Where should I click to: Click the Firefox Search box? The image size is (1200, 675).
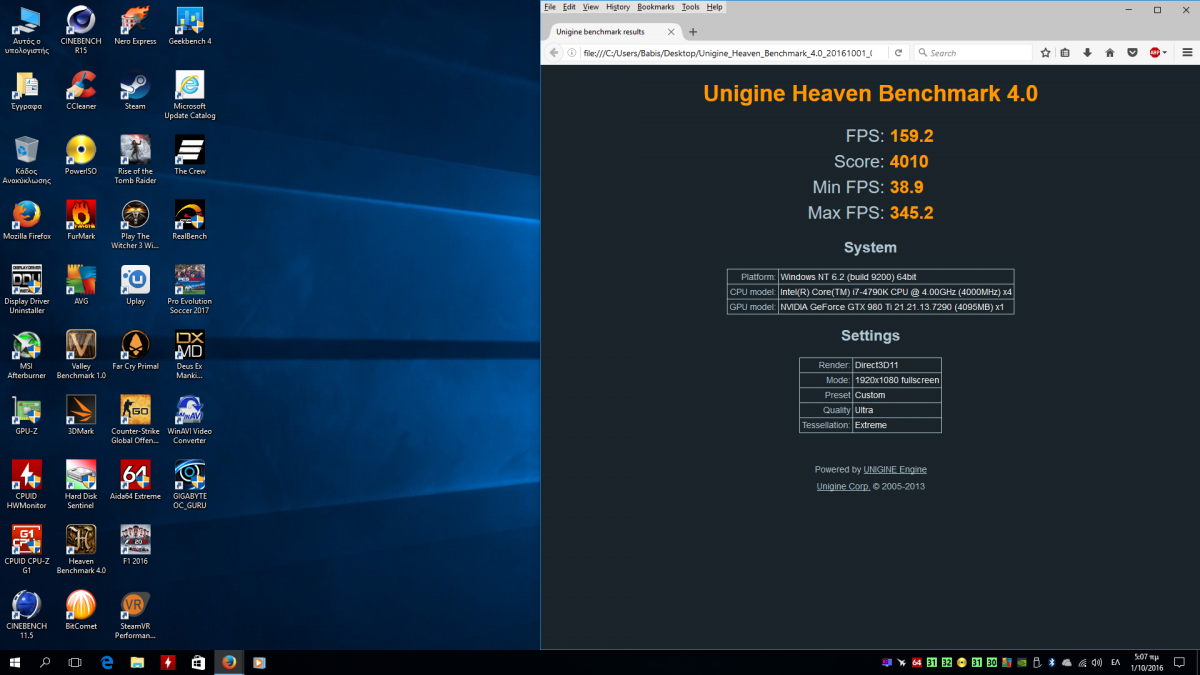973,53
